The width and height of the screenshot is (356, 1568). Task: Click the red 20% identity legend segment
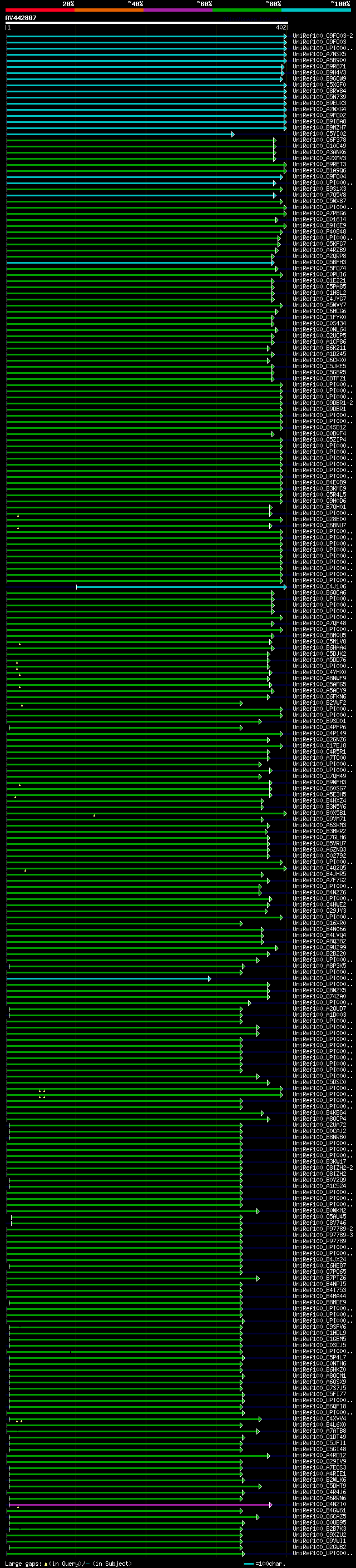(39, 10)
